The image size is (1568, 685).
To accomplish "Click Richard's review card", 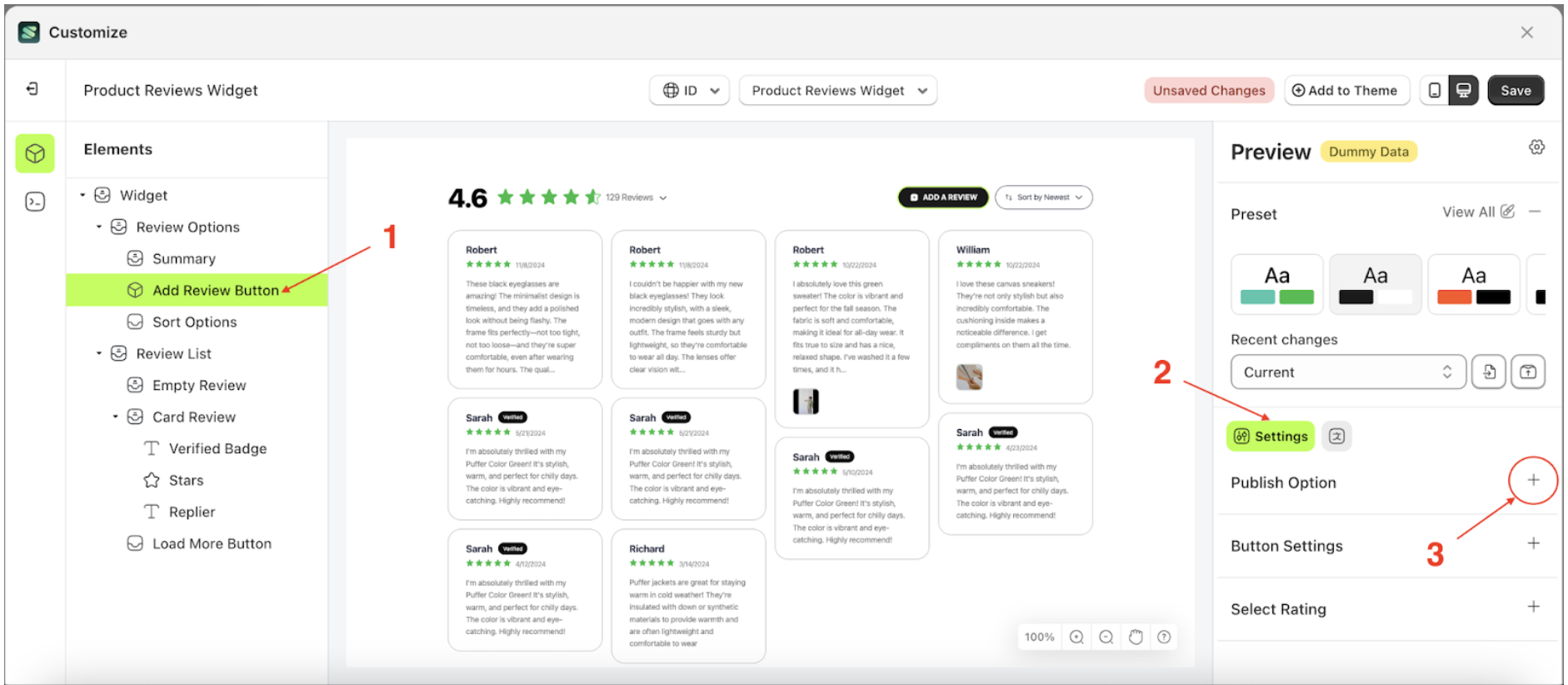I will [688, 595].
